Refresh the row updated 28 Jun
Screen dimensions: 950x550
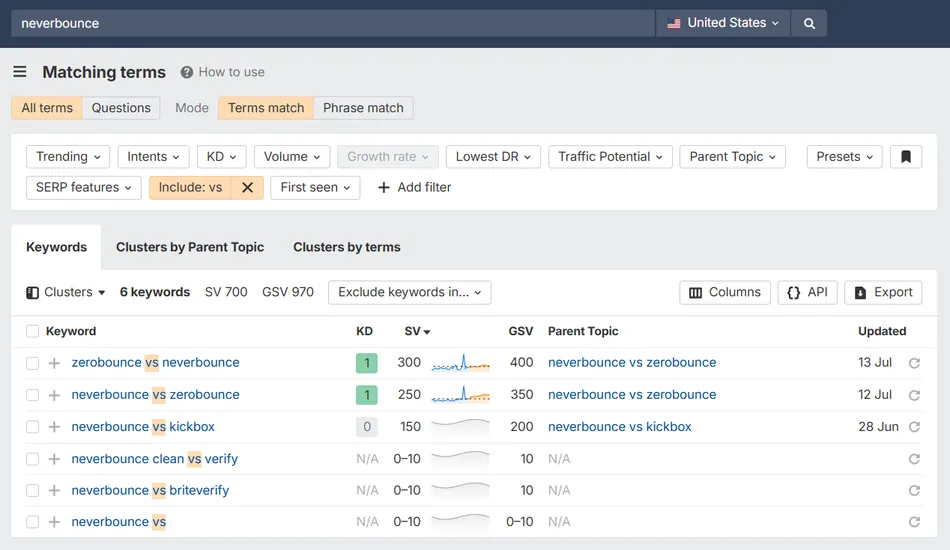914,427
